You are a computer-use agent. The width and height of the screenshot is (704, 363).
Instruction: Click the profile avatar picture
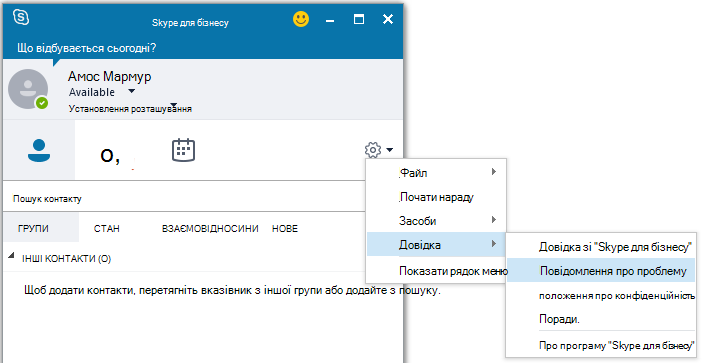click(x=28, y=89)
